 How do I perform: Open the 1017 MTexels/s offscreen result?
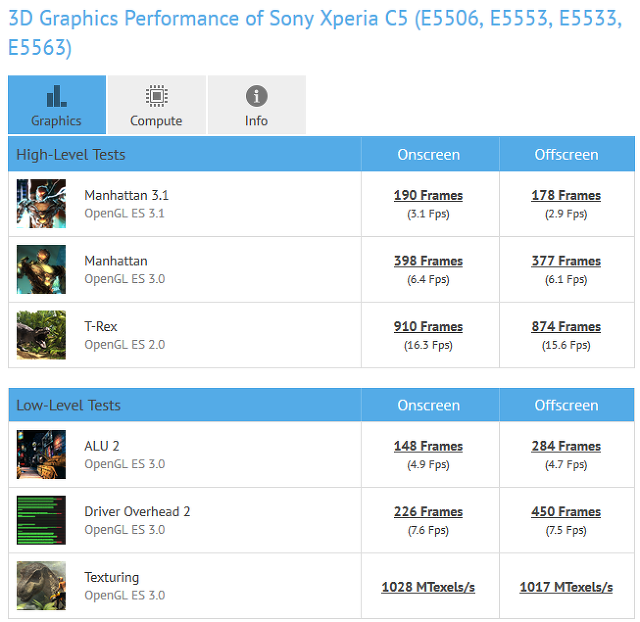pyautogui.click(x=566, y=587)
